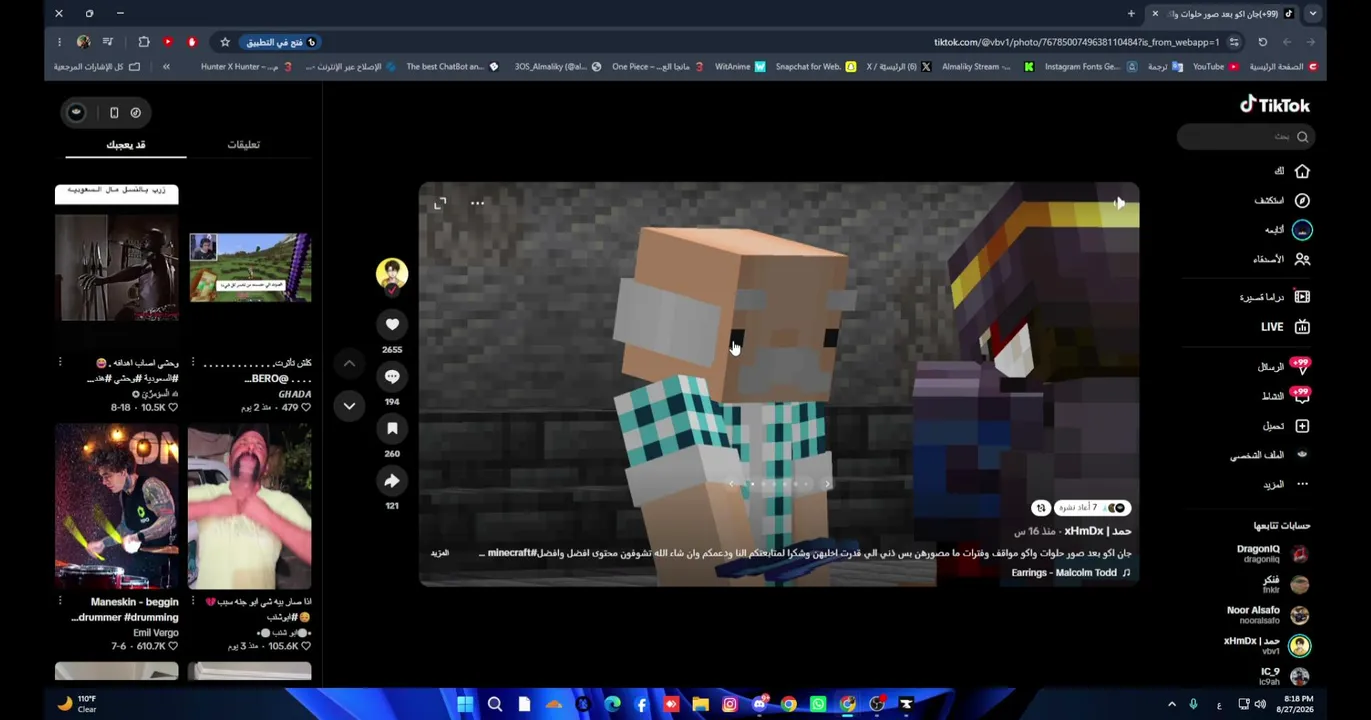Open Noor Alsafo followed account
Screen dimensions: 1371x720
point(1268,615)
